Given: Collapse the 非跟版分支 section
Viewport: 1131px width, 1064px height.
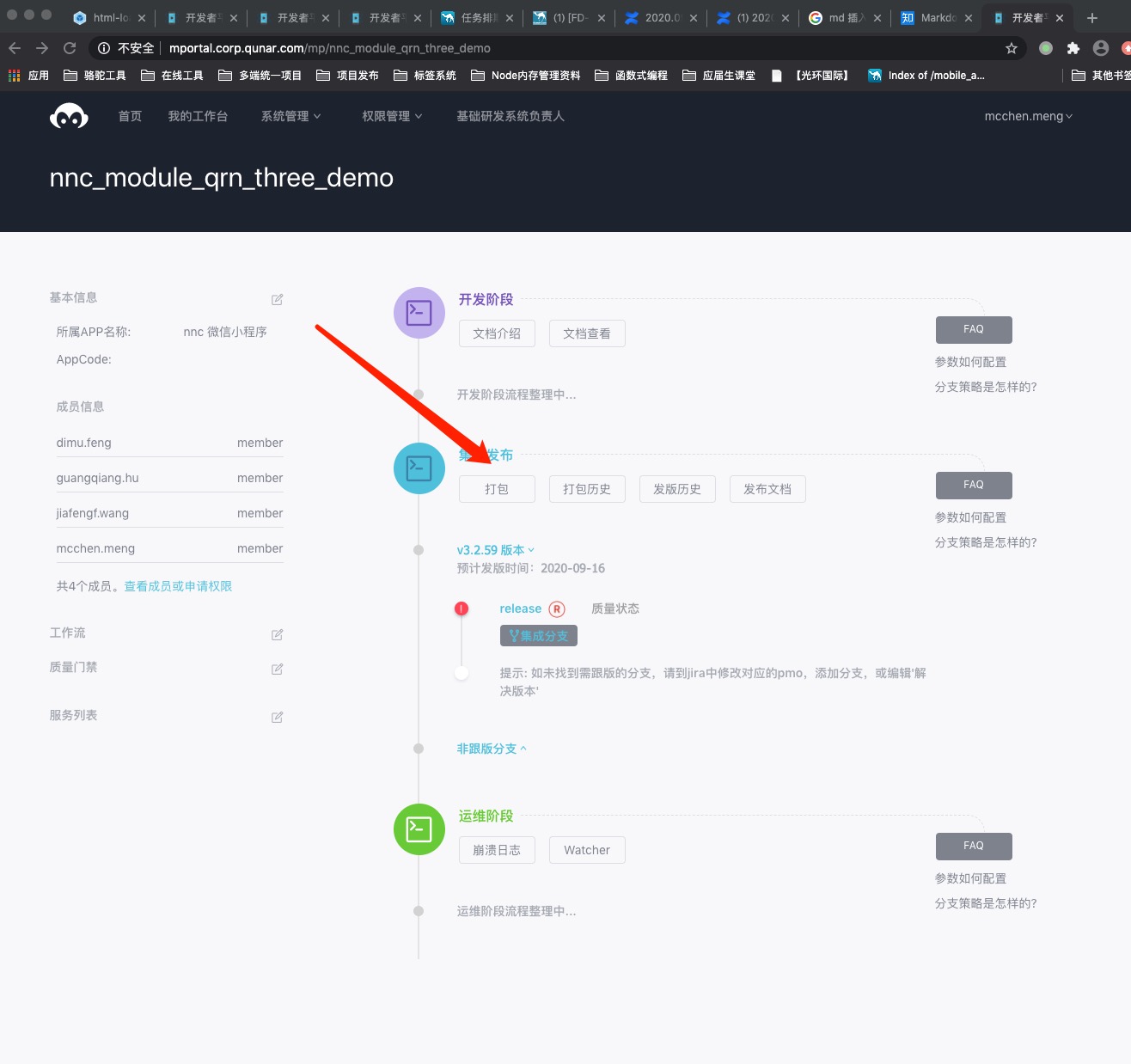Looking at the screenshot, I should coord(492,749).
